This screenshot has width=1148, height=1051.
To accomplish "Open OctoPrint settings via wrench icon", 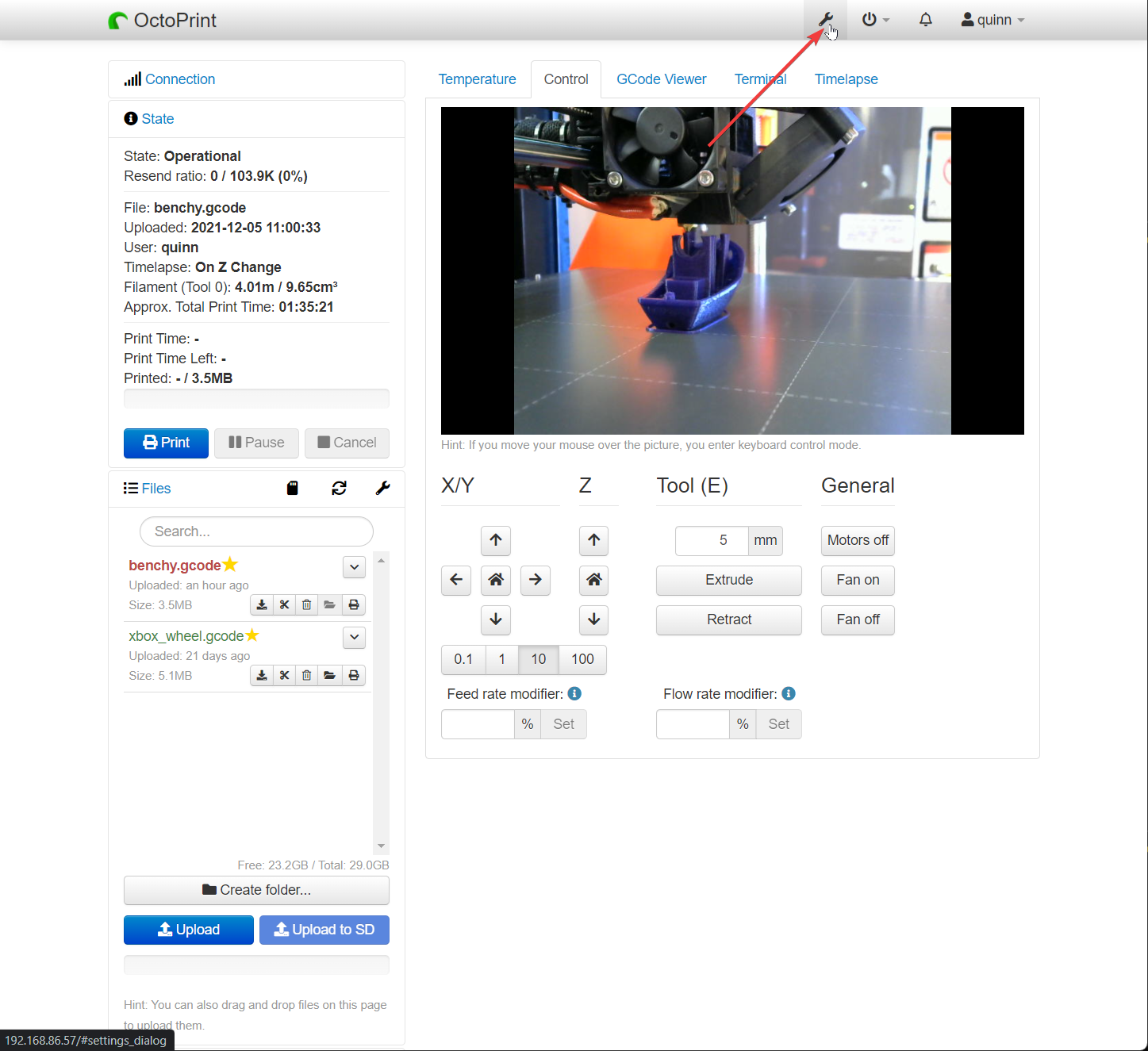I will pos(824,19).
